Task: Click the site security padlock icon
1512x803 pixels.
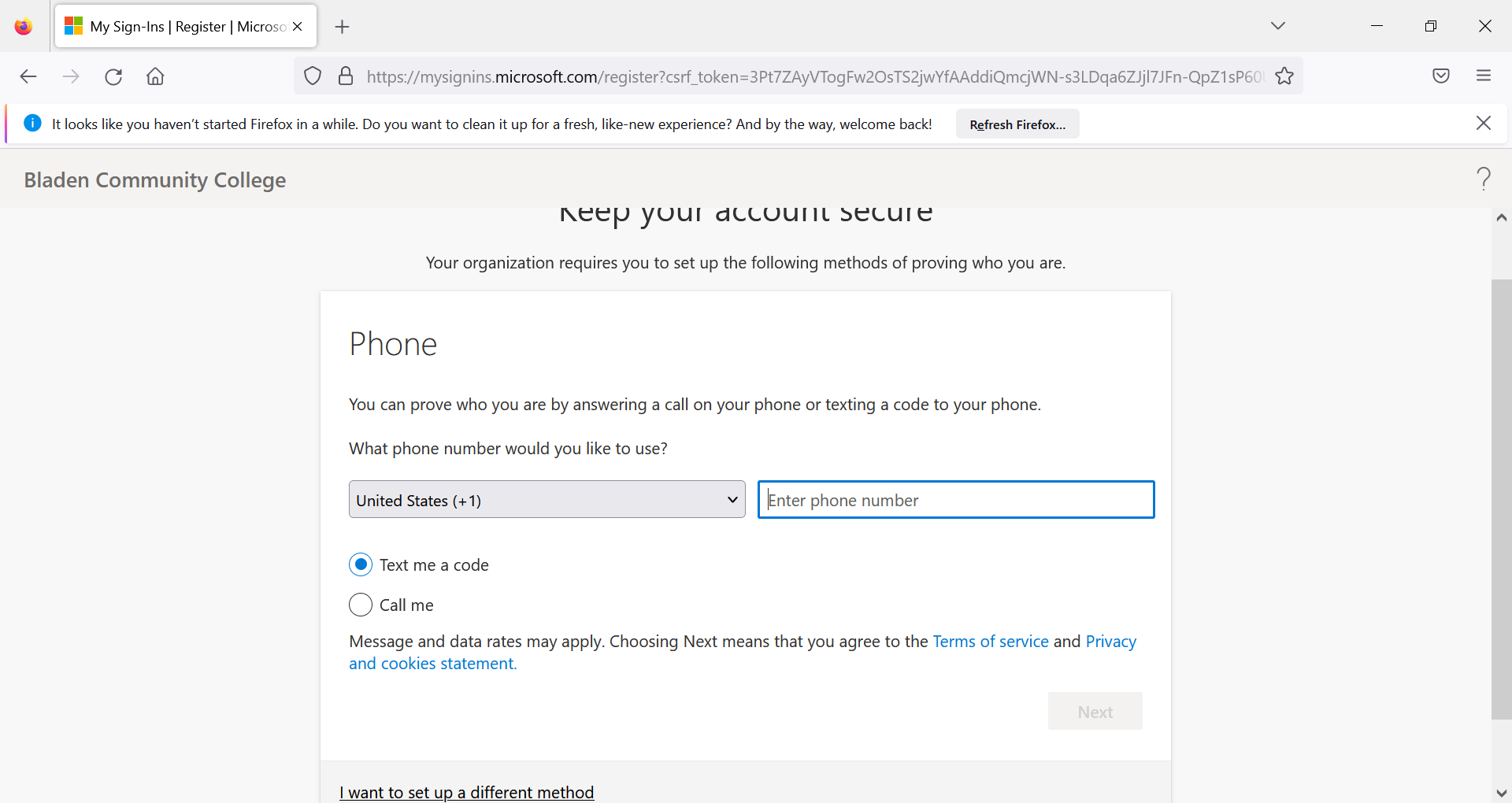Action: coord(346,76)
